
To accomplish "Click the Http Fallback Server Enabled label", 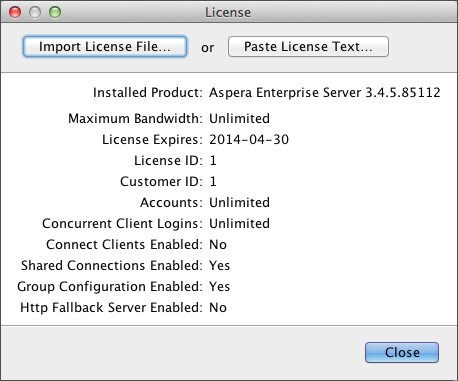I will (x=111, y=308).
